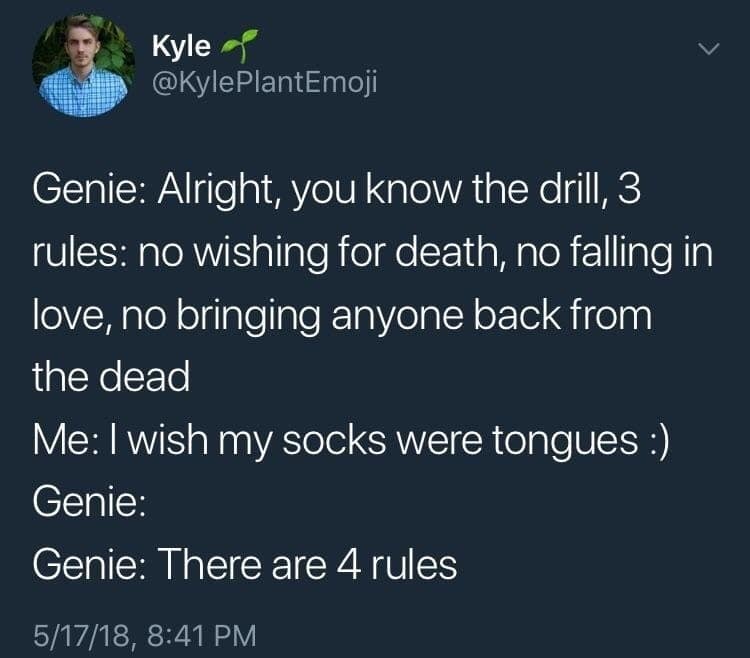Click the line "love, no bringing anyone back"
Image resolution: width=750 pixels, height=658 pixels.
tap(341, 316)
